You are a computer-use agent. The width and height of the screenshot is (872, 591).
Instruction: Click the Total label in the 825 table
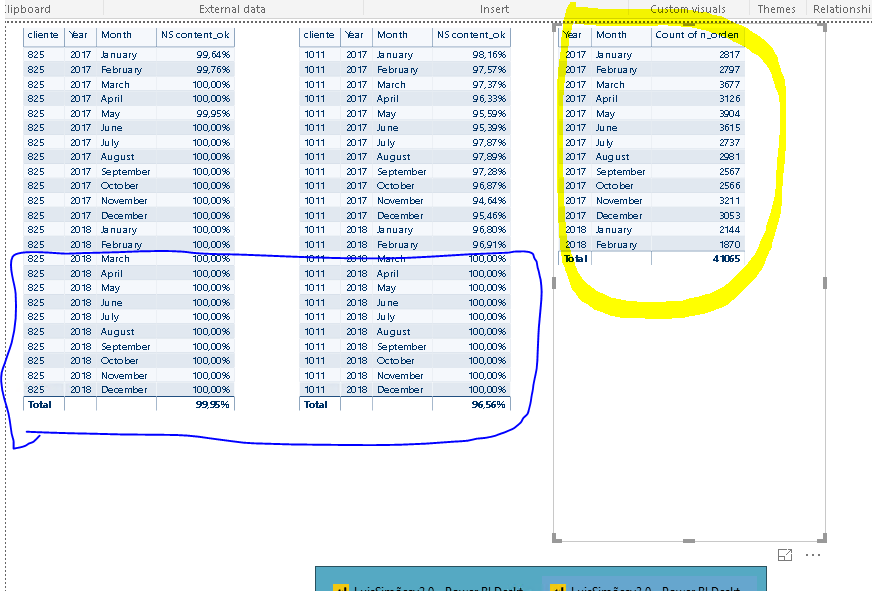(39, 405)
